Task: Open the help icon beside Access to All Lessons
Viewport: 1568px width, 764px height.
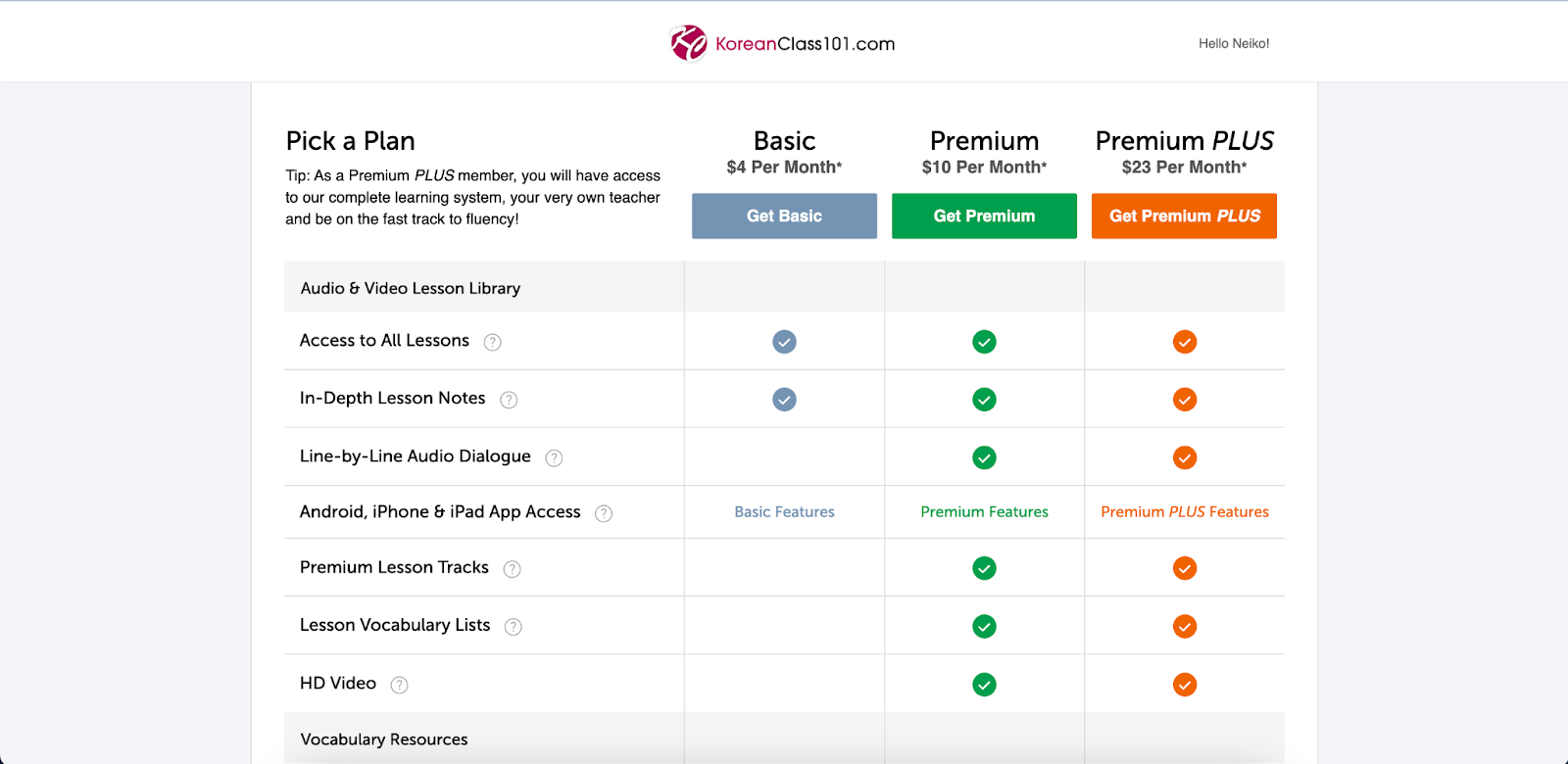Action: (x=493, y=342)
